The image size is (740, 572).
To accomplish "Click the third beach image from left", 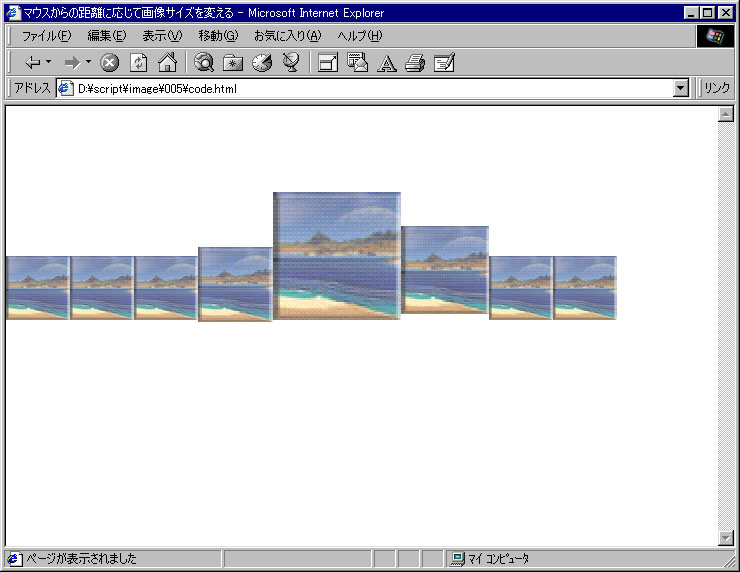I will [166, 288].
